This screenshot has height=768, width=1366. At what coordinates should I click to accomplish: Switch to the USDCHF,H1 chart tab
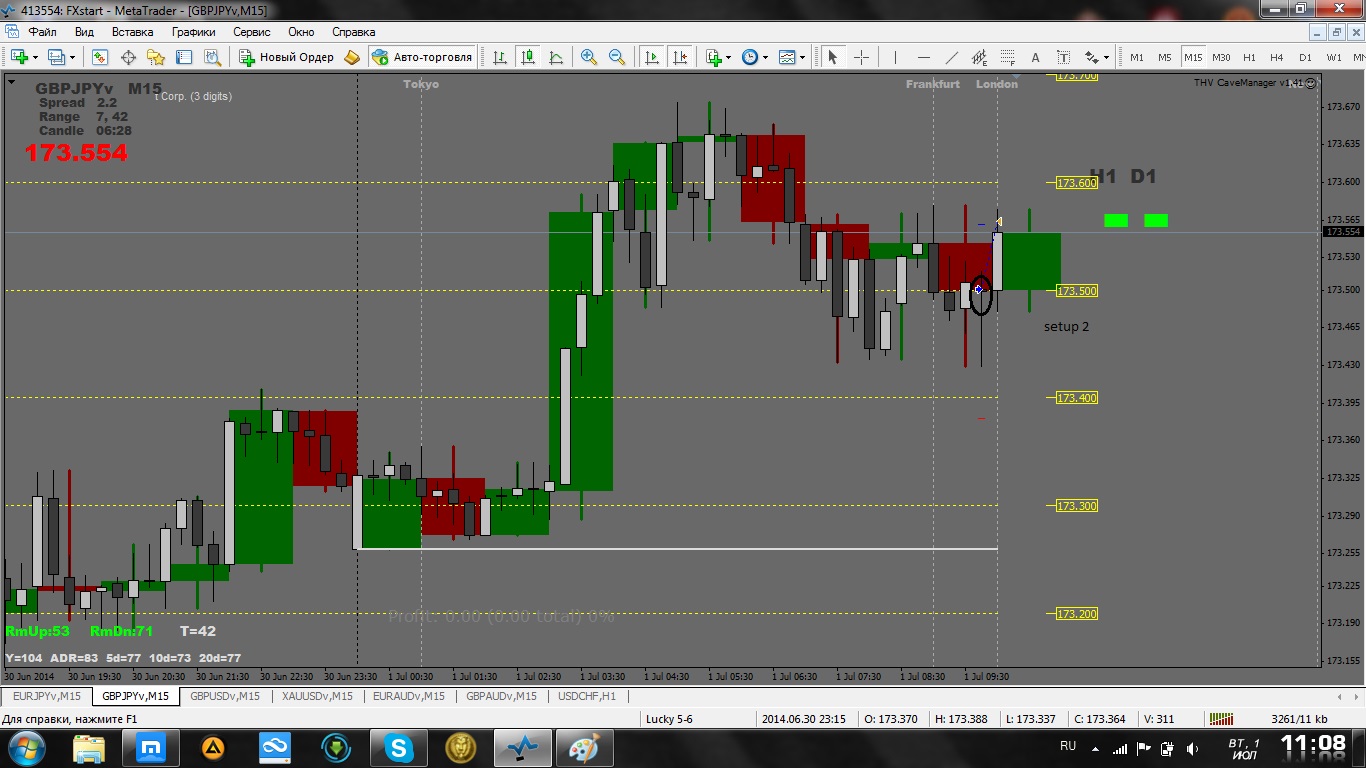586,696
